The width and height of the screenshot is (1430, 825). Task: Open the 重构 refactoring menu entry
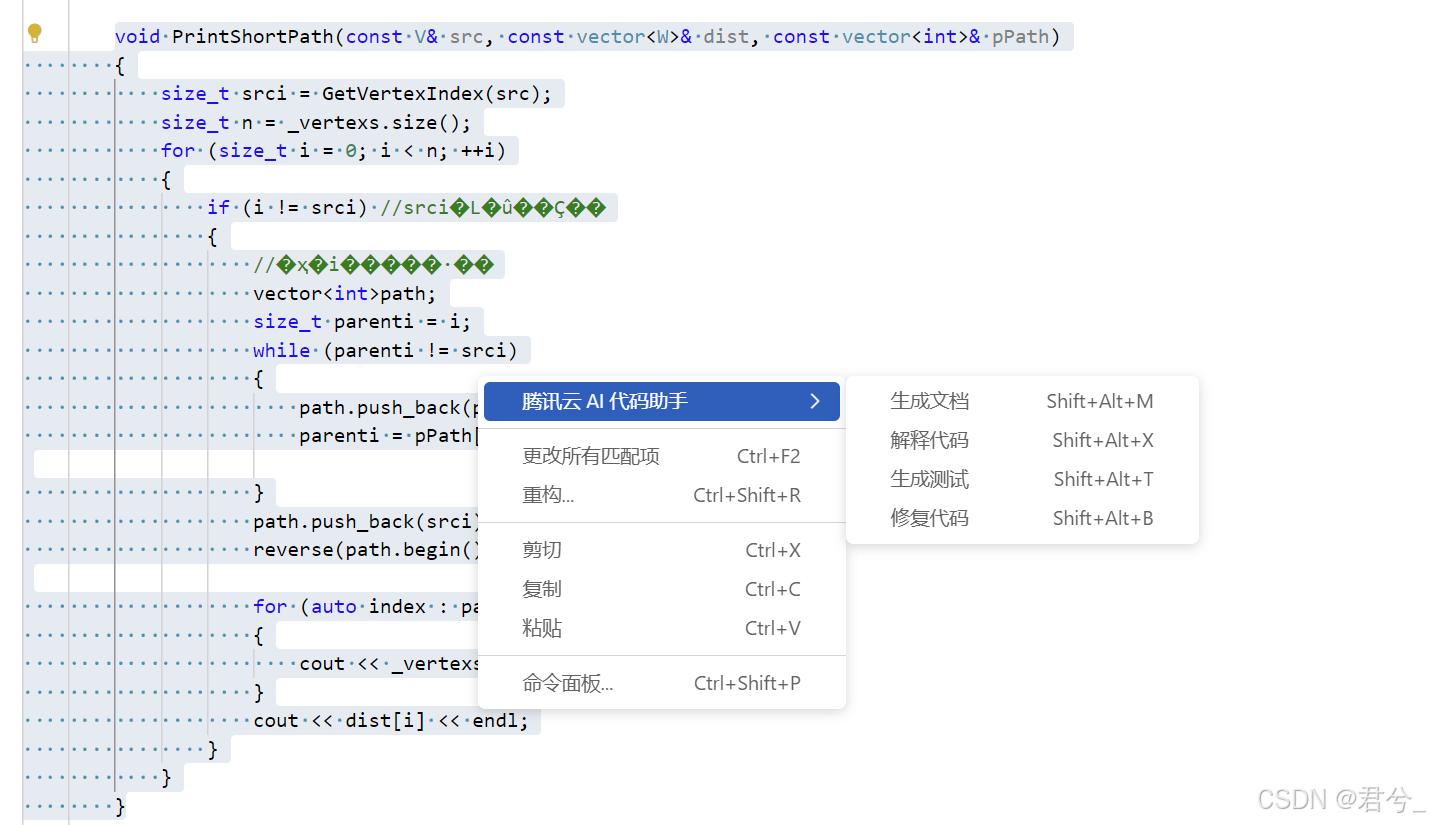(x=549, y=495)
